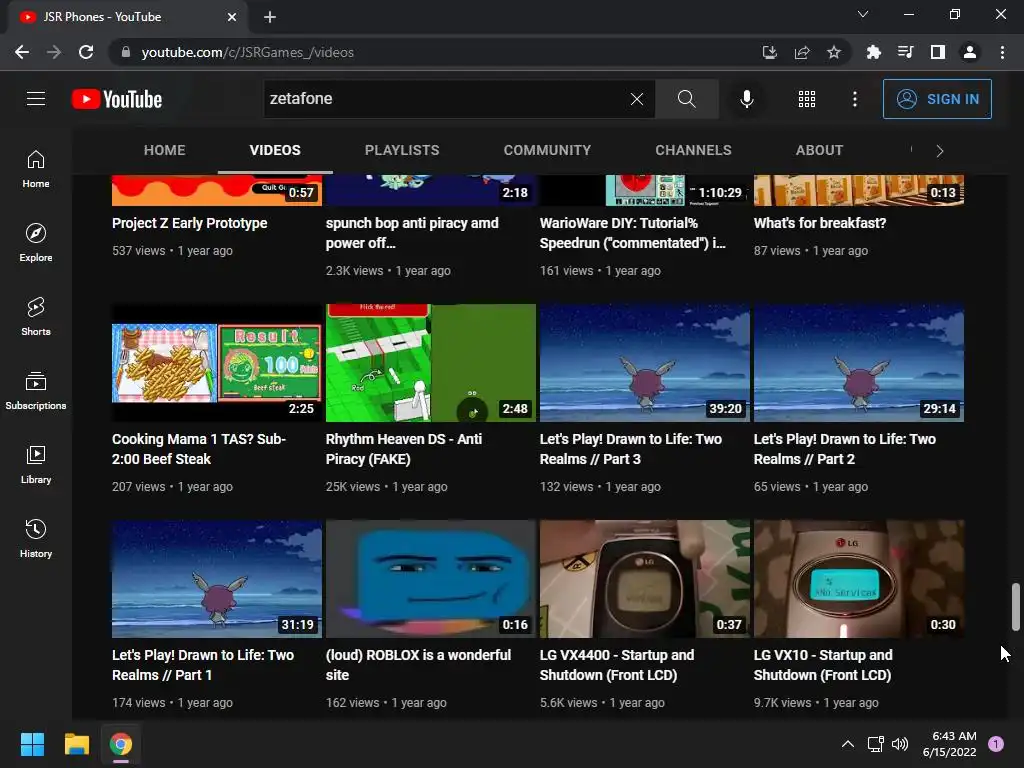This screenshot has height=768, width=1024.
Task: Open YouTube settings three-dot menu
Action: point(854,99)
